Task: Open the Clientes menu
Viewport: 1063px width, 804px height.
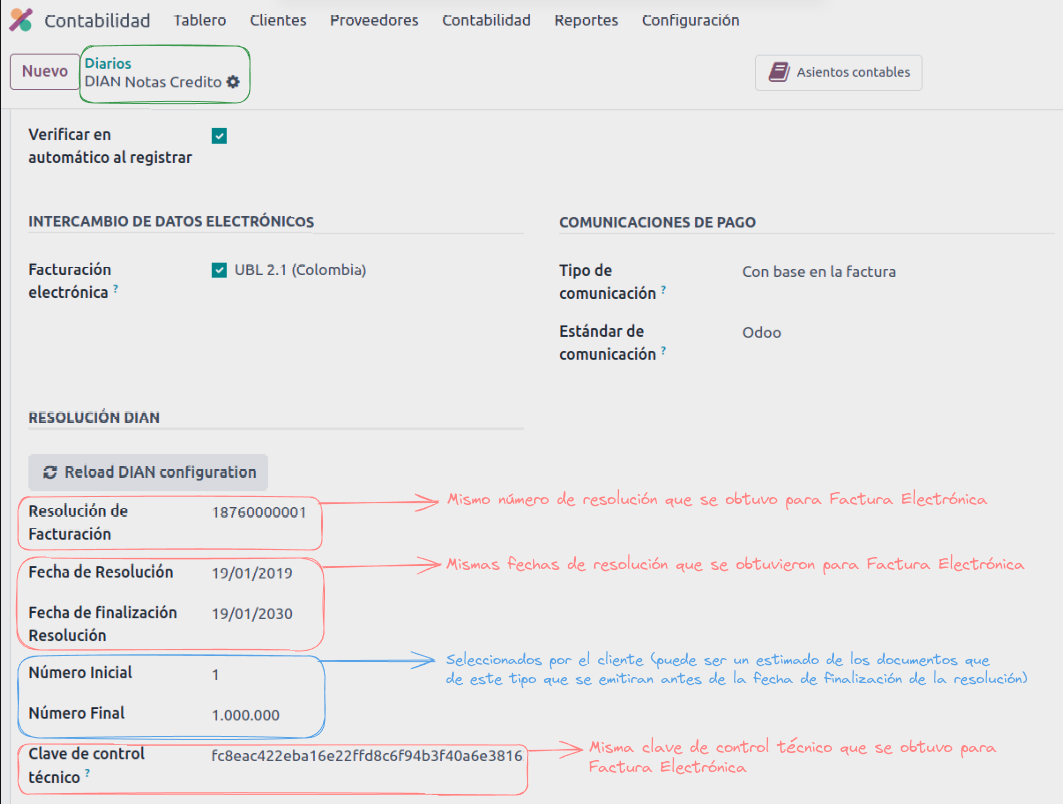Action: point(278,20)
